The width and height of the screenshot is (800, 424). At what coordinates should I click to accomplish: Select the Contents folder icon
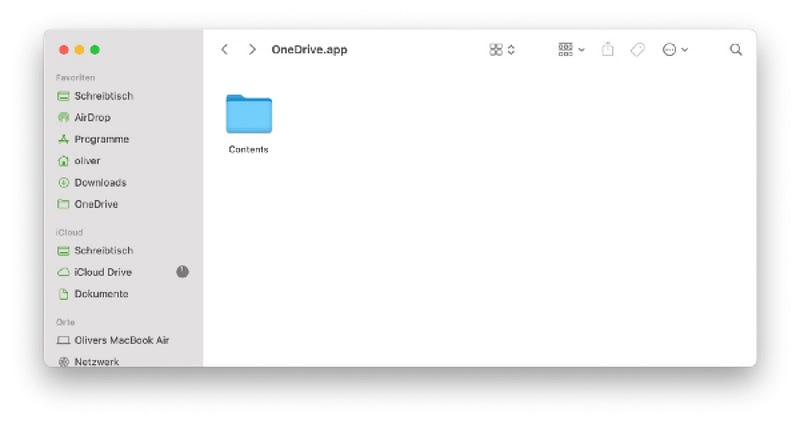point(249,114)
